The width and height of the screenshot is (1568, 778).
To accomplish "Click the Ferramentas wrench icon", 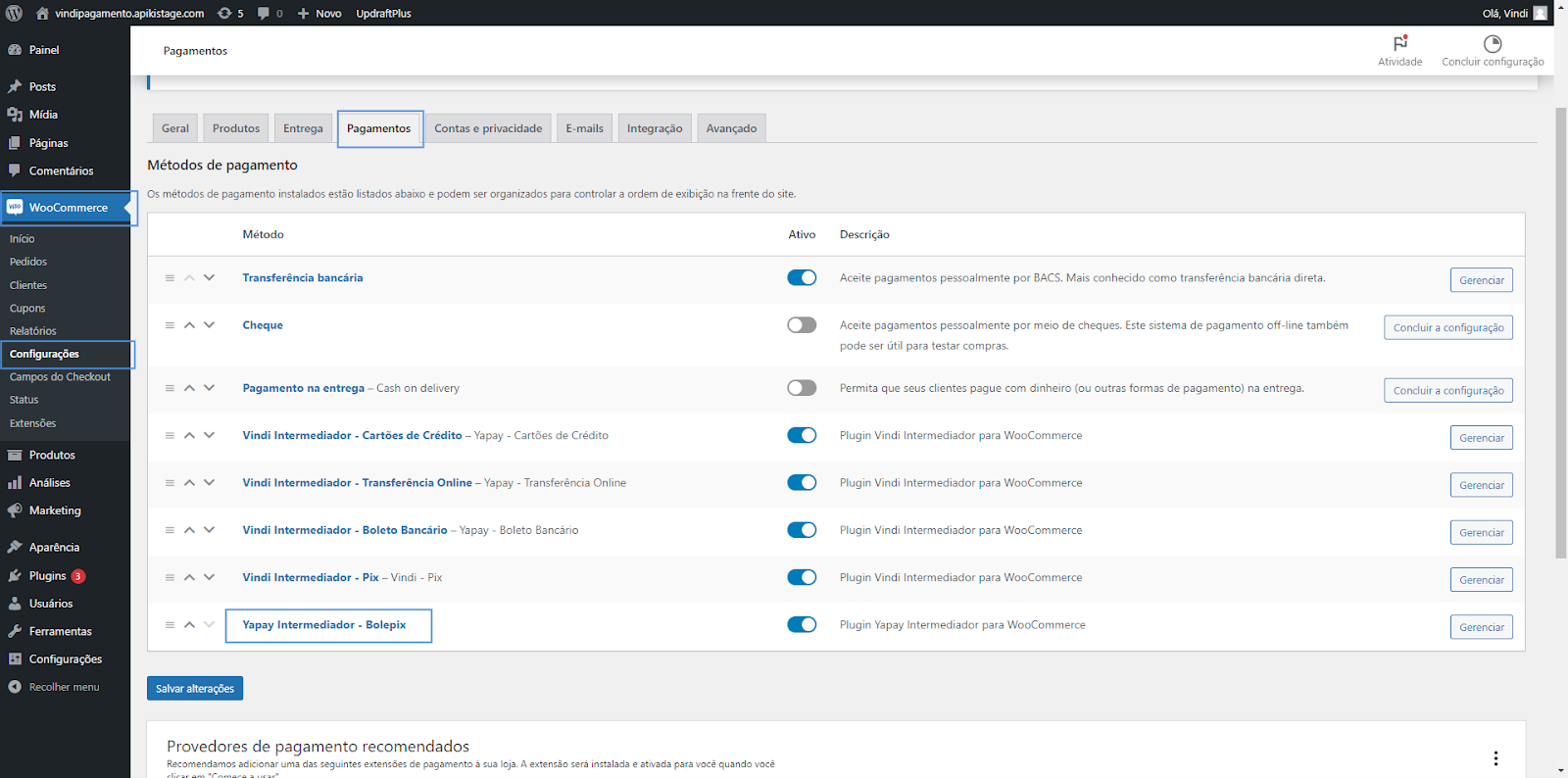I will point(15,631).
